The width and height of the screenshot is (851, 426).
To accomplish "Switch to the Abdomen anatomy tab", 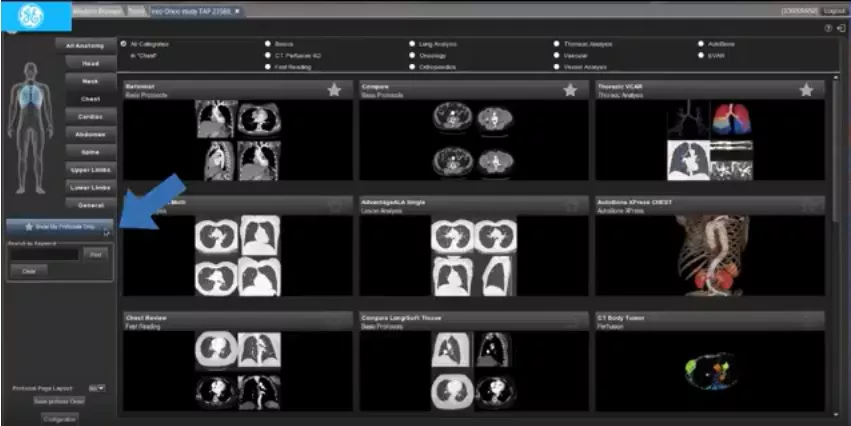I will 91,134.
